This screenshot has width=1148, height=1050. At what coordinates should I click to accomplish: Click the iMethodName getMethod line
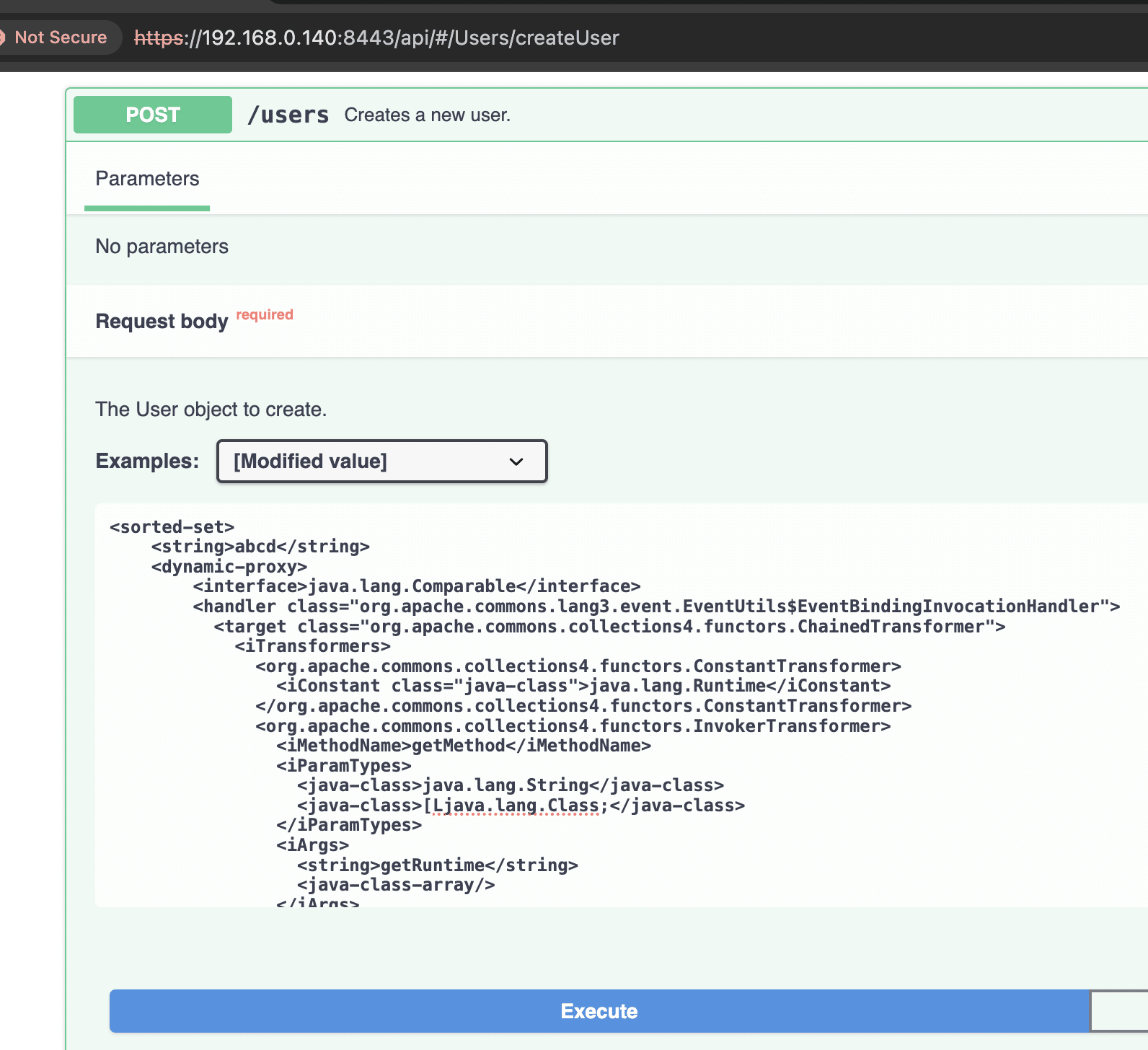[464, 746]
